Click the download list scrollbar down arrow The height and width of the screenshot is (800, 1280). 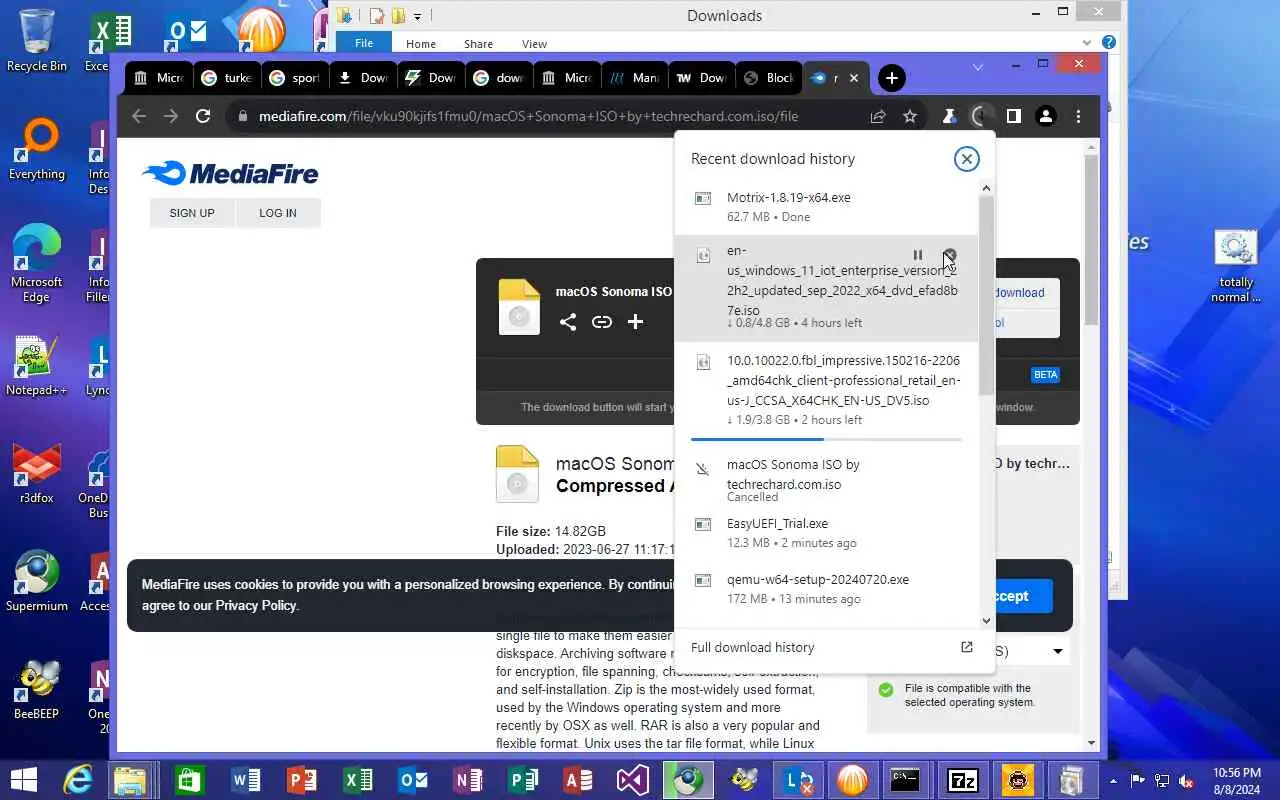pyautogui.click(x=986, y=620)
